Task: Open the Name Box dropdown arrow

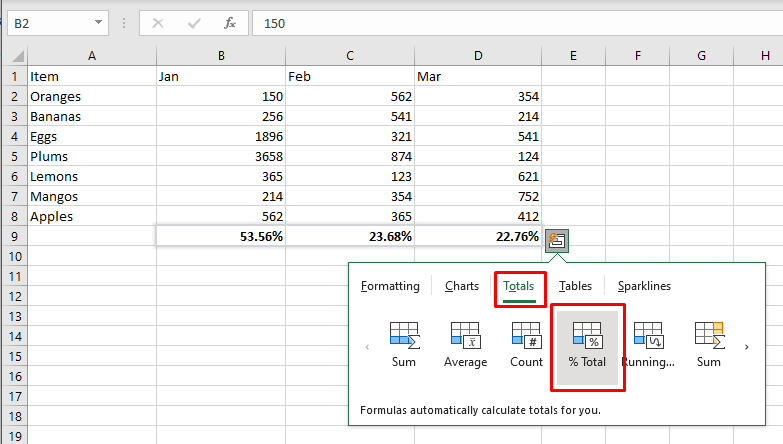Action: (x=98, y=22)
